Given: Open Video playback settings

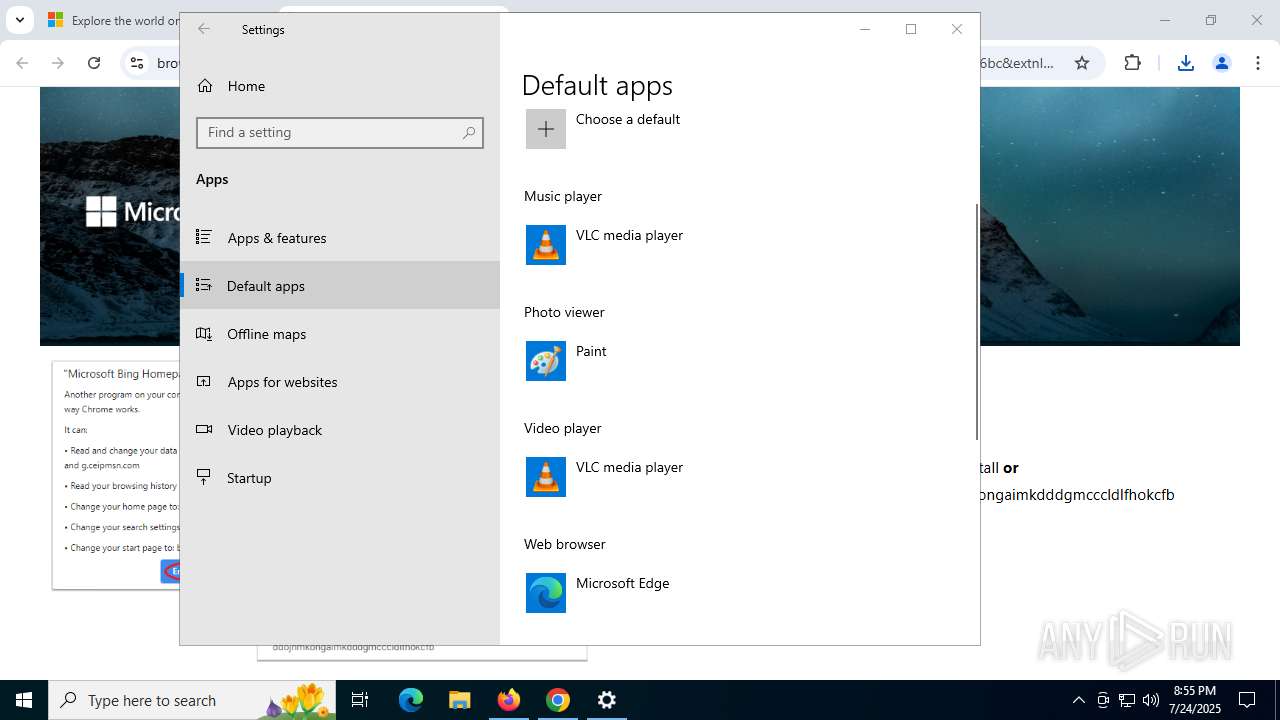Looking at the screenshot, I should (x=340, y=430).
